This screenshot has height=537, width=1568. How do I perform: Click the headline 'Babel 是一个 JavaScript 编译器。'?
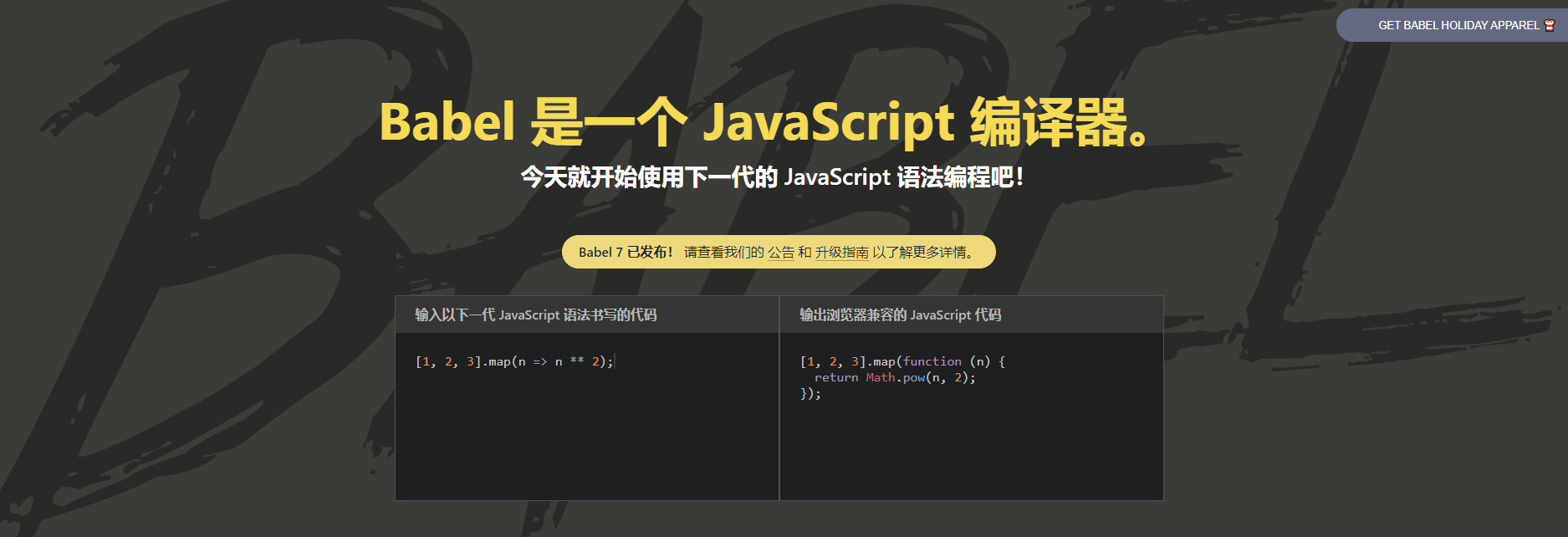tap(764, 122)
